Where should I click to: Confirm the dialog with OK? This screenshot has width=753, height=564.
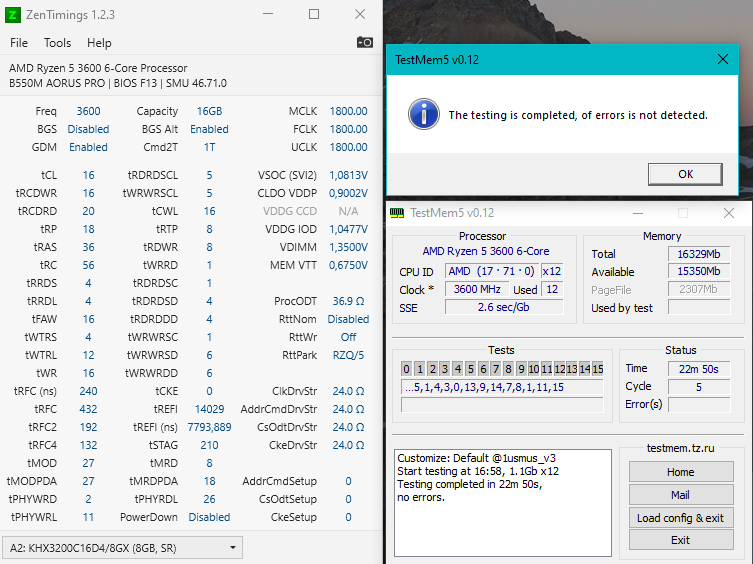pos(685,174)
